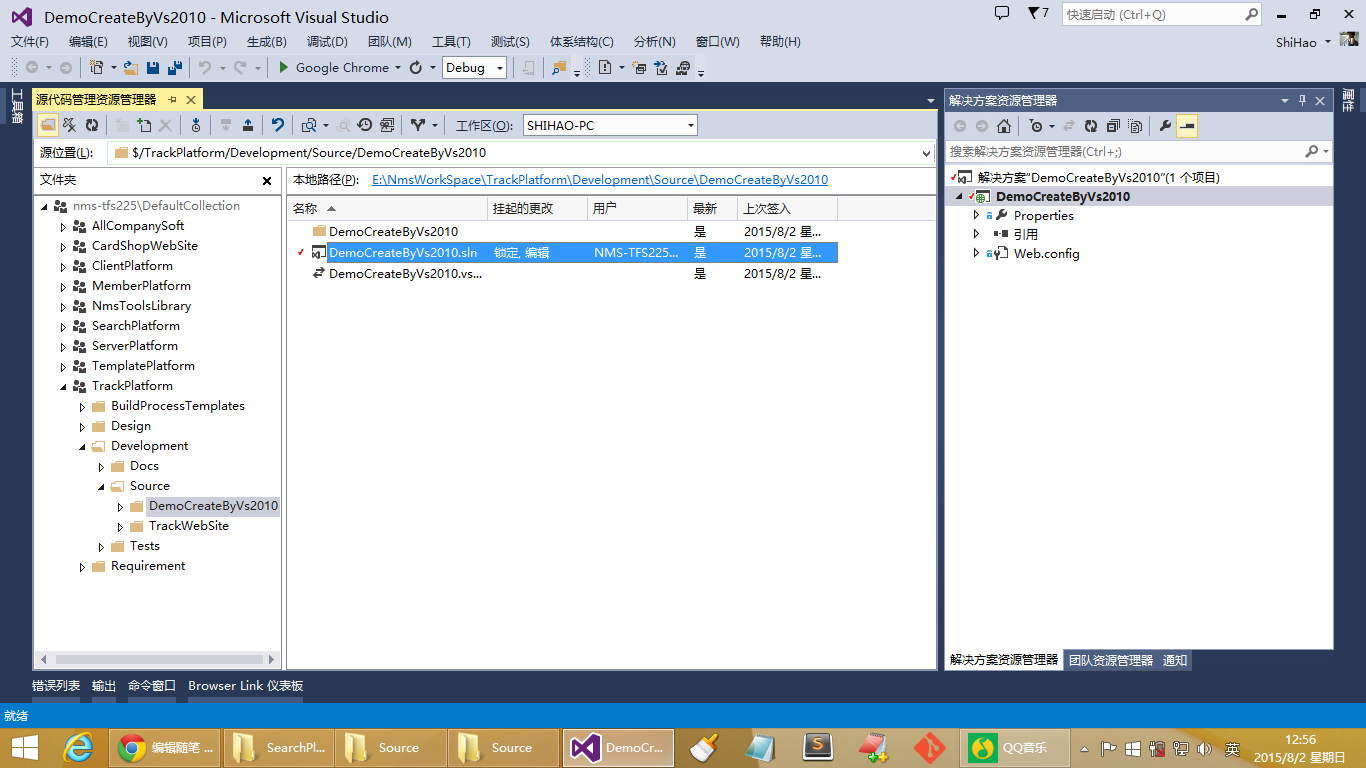Image resolution: width=1366 pixels, height=768 pixels.
Task: Open the browser selection dropdown arrow after Google Chrome
Action: pos(397,67)
